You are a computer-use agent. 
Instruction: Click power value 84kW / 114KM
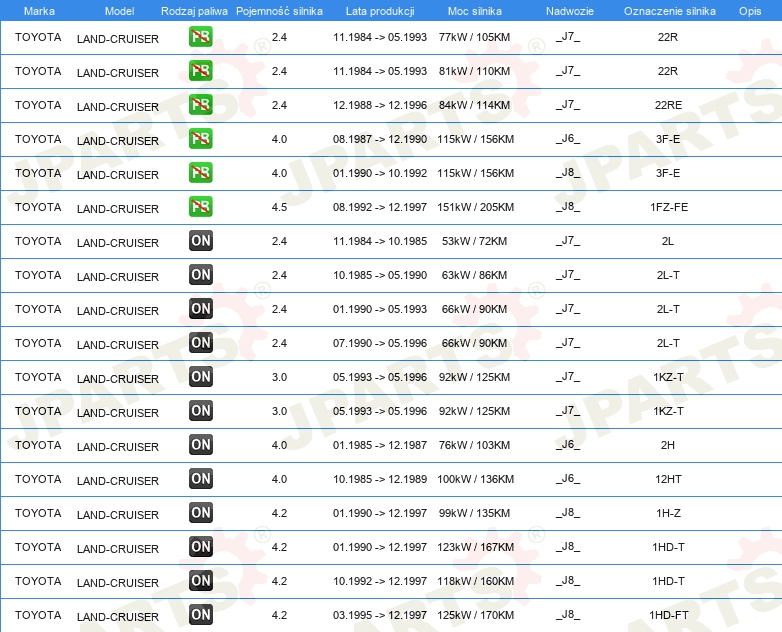pyautogui.click(x=474, y=105)
